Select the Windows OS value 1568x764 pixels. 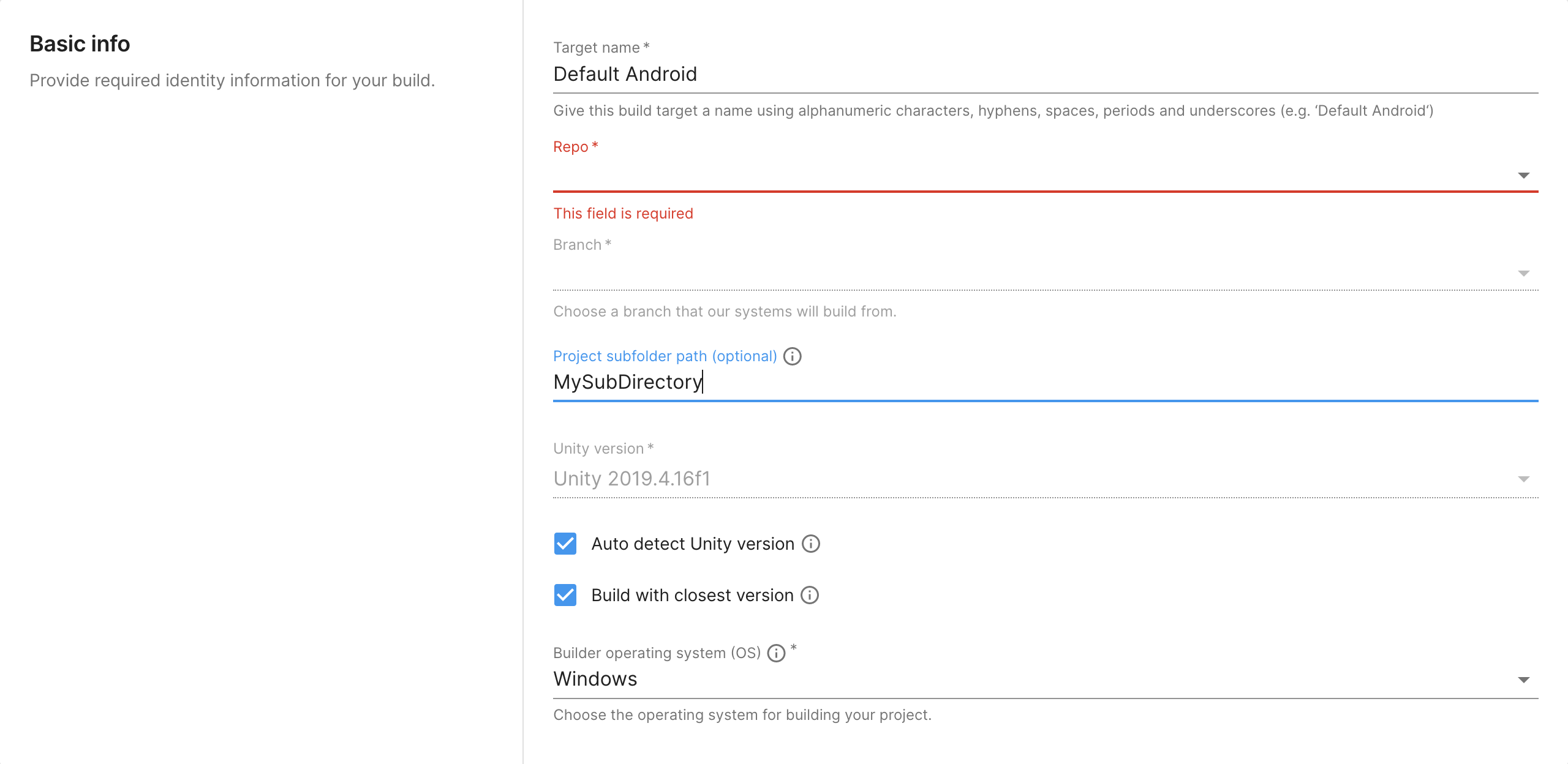[x=595, y=679]
